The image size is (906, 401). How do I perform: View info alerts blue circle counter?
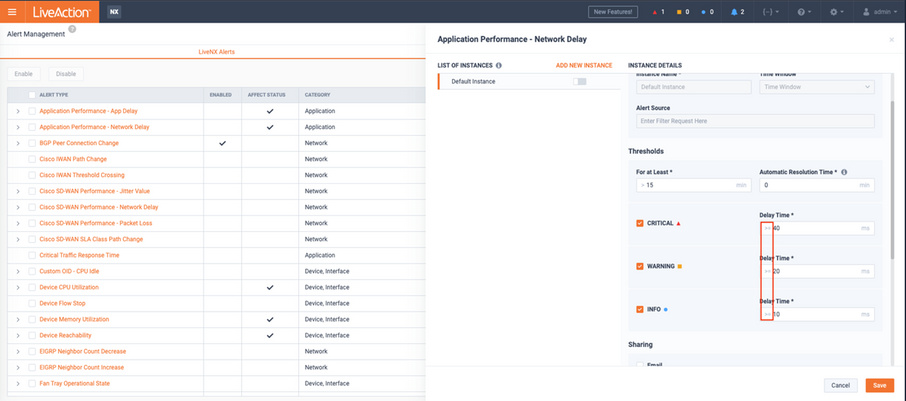(x=707, y=12)
